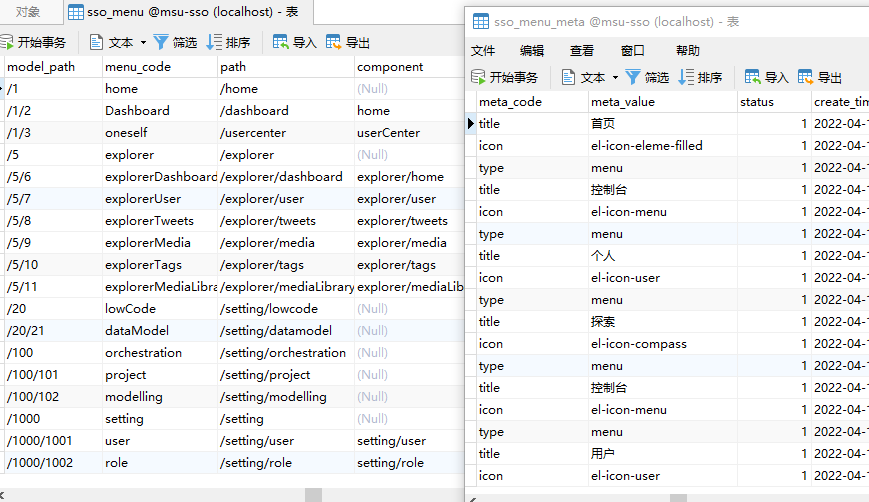Click the 排序 sort icon in sso_menu tab
Screen dimensions: 869x502
pyautogui.click(x=214, y=42)
